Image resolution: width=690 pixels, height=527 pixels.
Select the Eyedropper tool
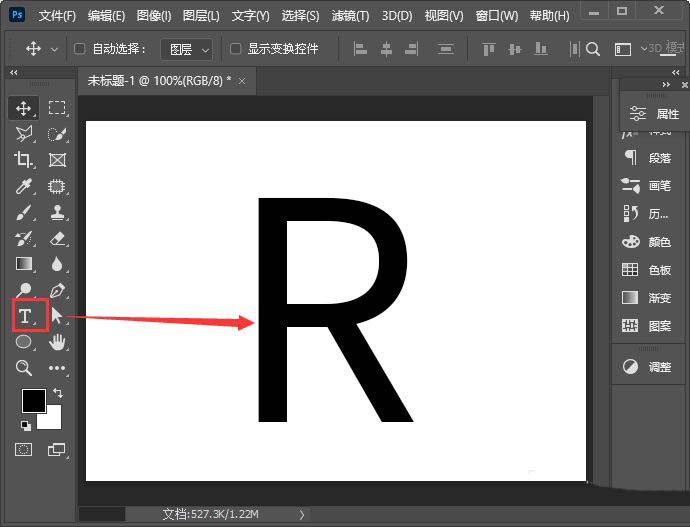click(x=24, y=186)
